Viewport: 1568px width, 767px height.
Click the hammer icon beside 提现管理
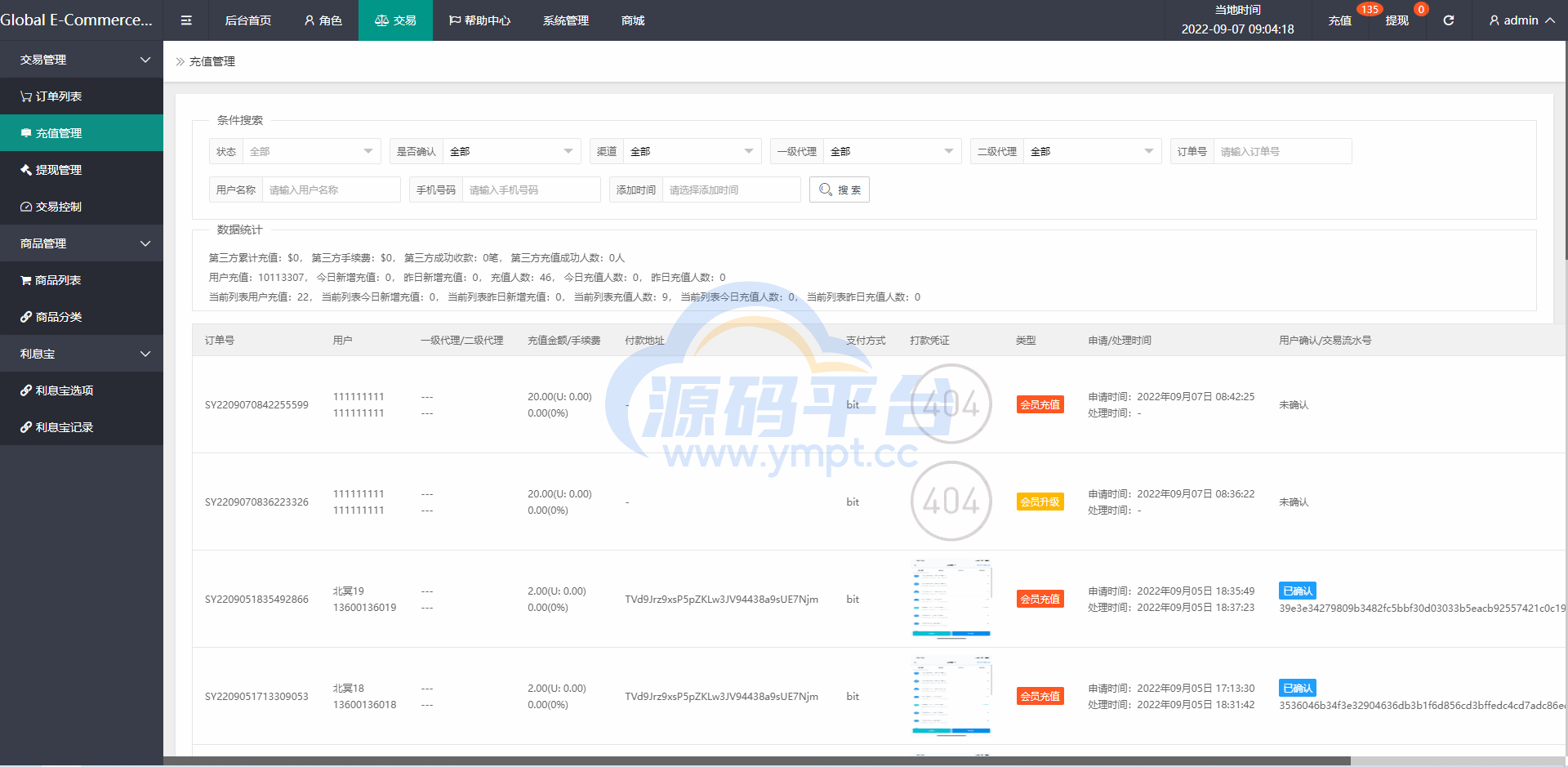26,170
